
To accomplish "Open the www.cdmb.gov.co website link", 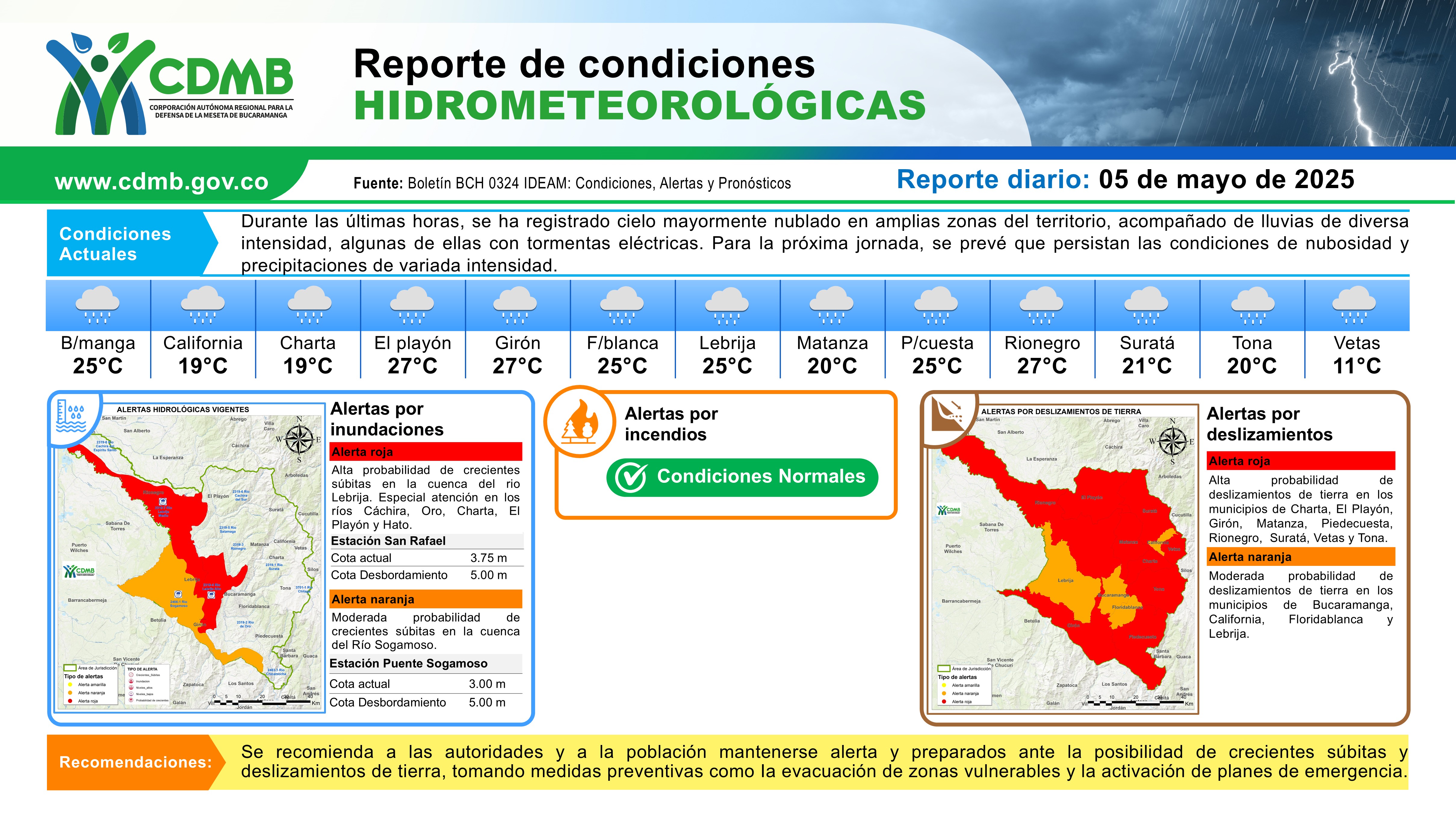I will 162,182.
